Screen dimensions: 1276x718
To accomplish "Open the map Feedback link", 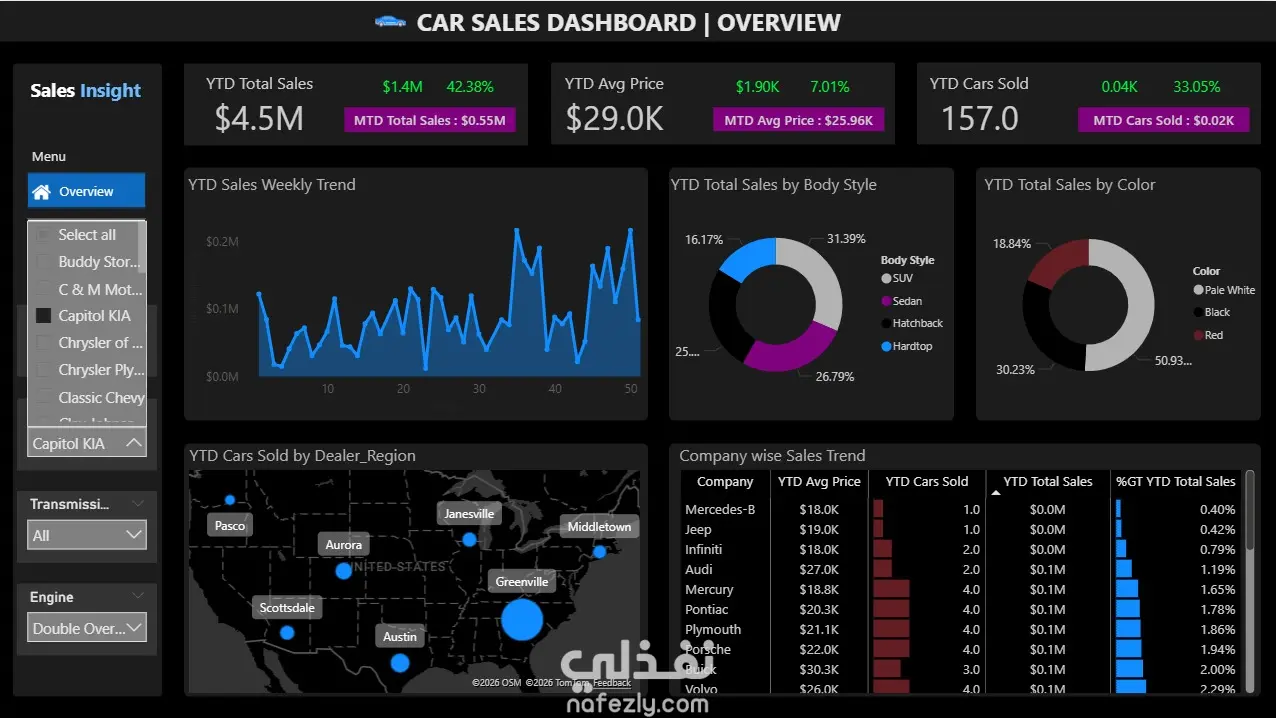I will click(612, 683).
